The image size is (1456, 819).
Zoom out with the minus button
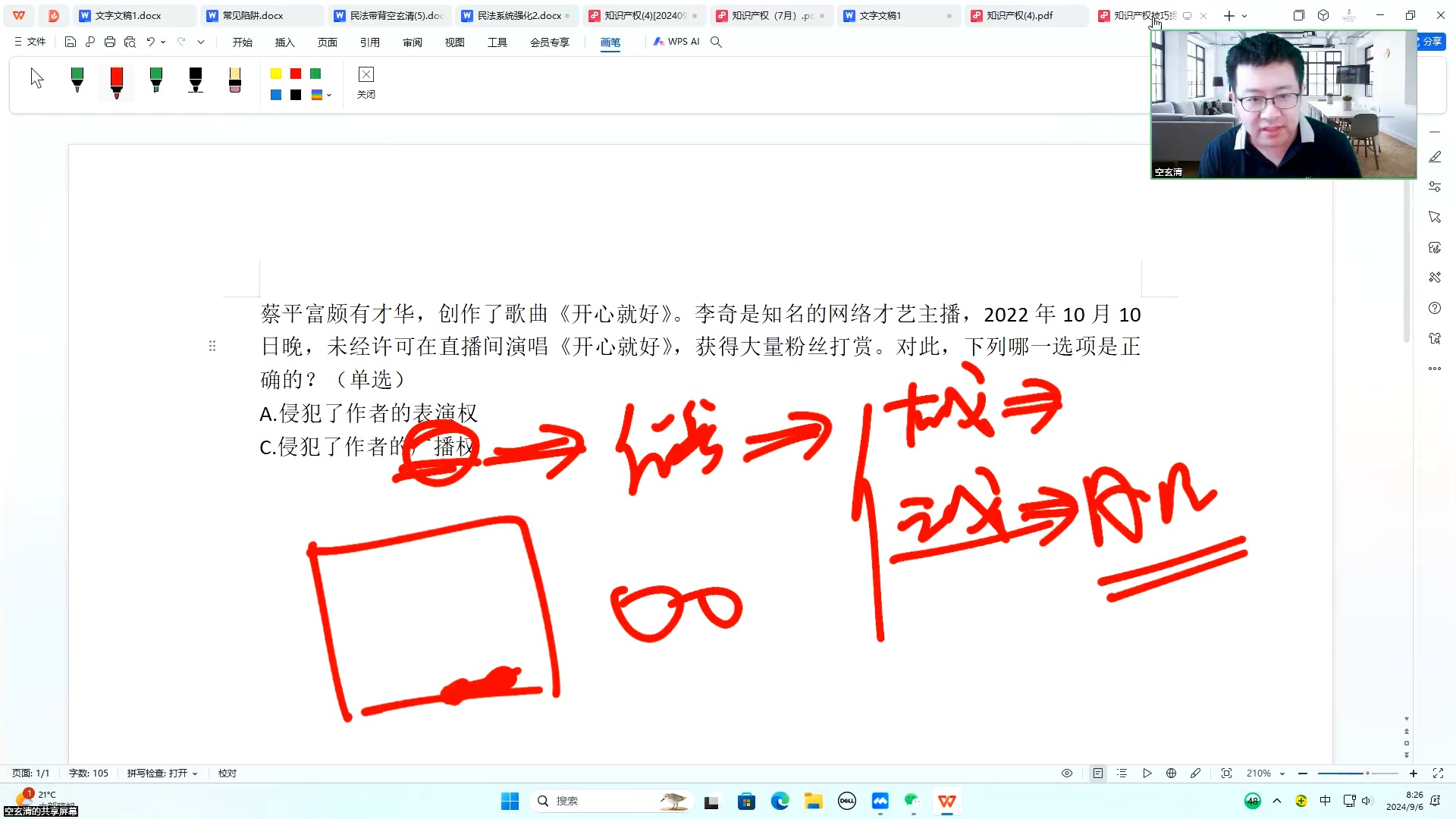click(x=1303, y=773)
